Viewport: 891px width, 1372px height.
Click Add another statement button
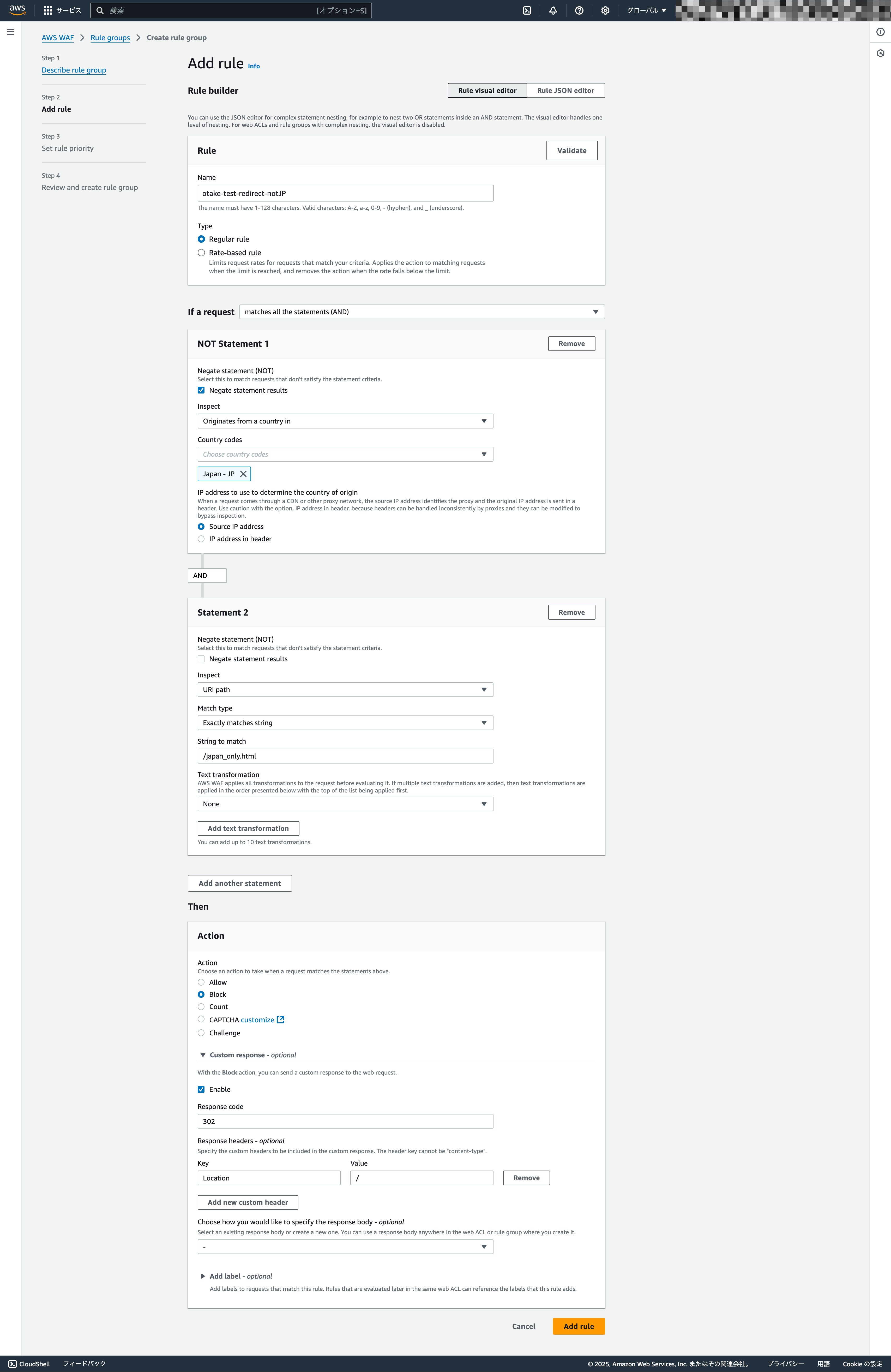pos(240,883)
